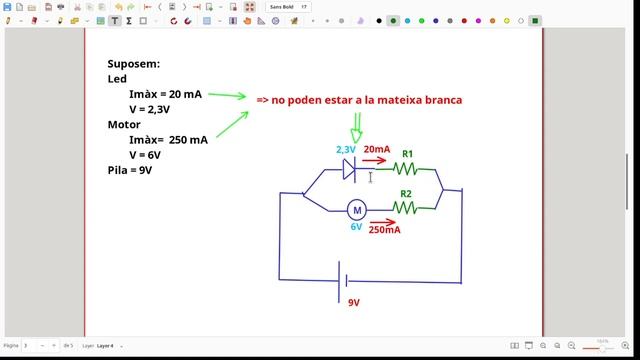Click the fill shape icon
The height and width of the screenshot is (360, 640).
tap(360, 21)
